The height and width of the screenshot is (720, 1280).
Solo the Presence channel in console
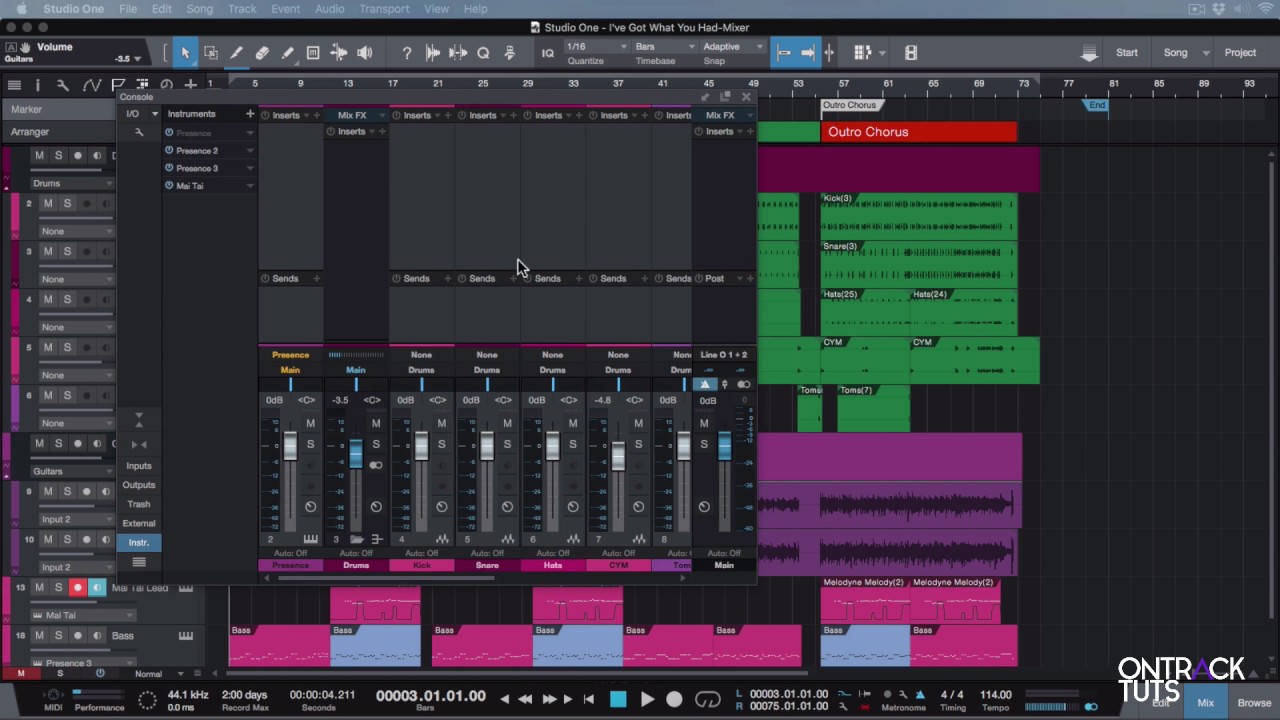point(310,445)
